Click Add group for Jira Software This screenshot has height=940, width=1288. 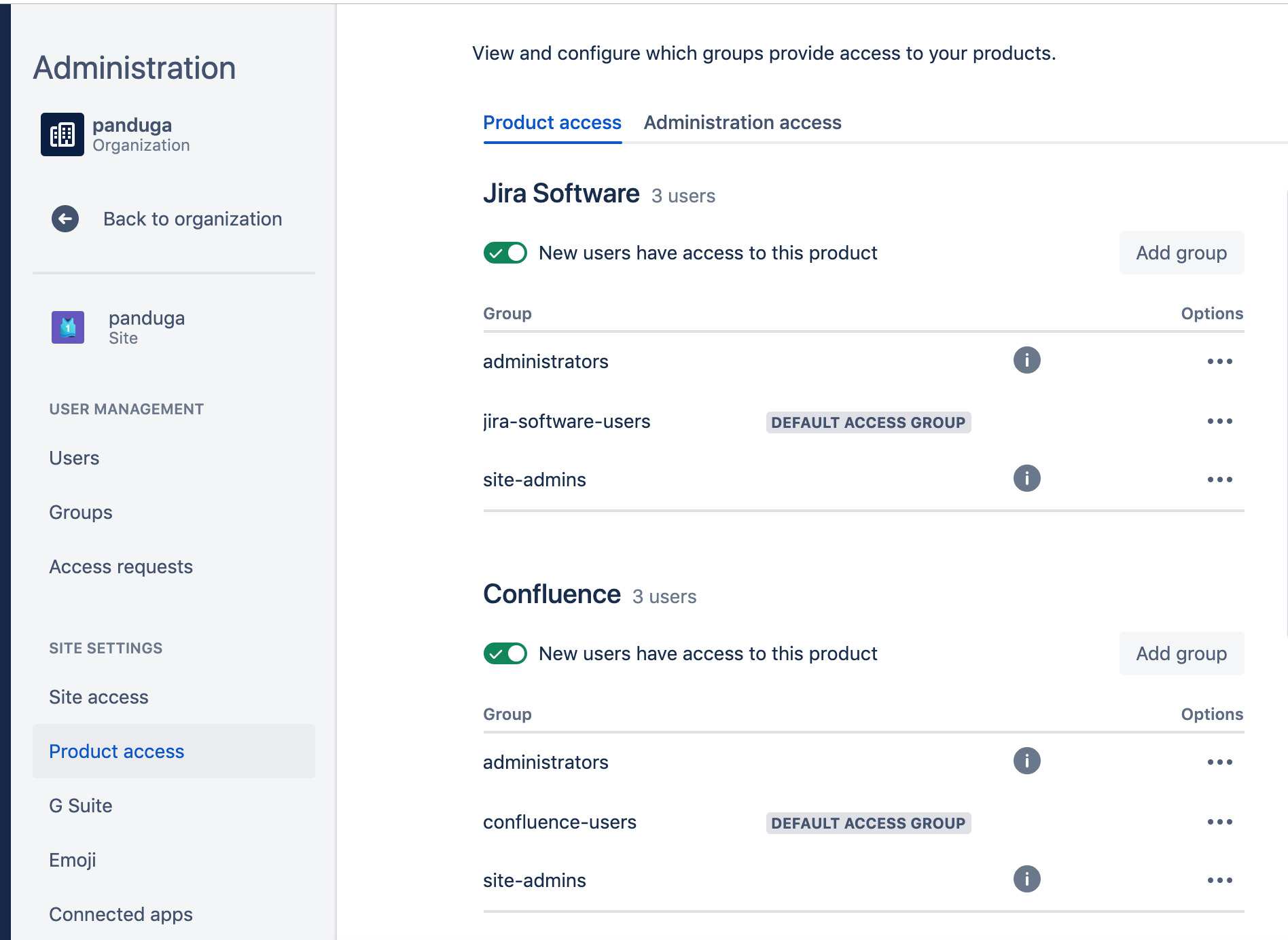point(1181,252)
